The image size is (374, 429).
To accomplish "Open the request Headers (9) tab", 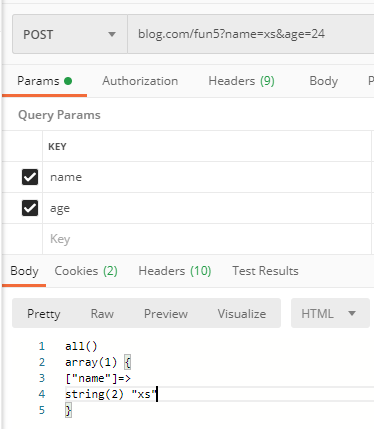I will click(x=241, y=81).
